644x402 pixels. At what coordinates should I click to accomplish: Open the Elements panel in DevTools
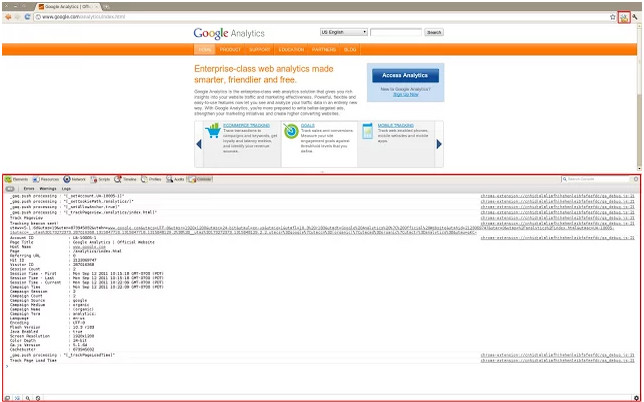click(x=16, y=179)
